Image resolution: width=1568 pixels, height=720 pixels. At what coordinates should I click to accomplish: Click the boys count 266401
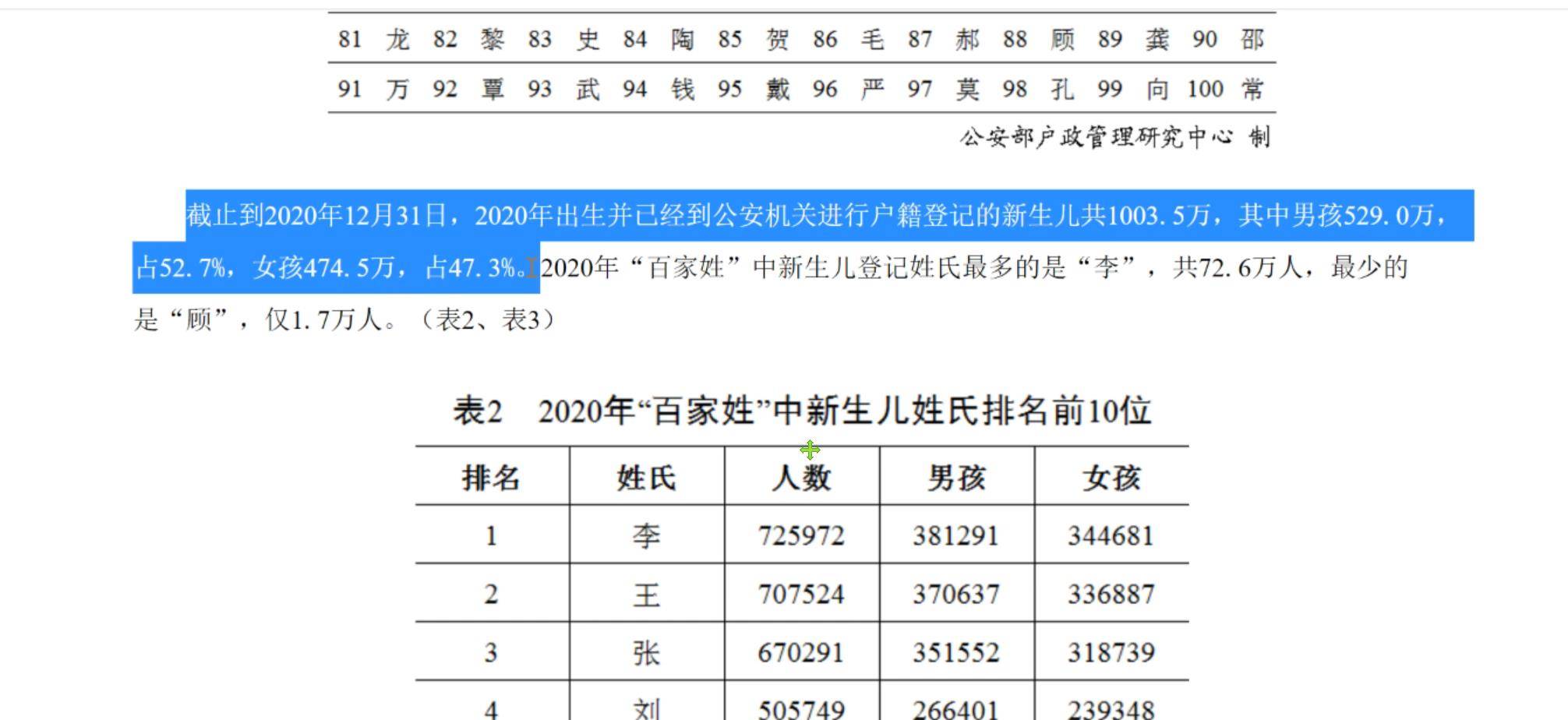pyautogui.click(x=956, y=709)
